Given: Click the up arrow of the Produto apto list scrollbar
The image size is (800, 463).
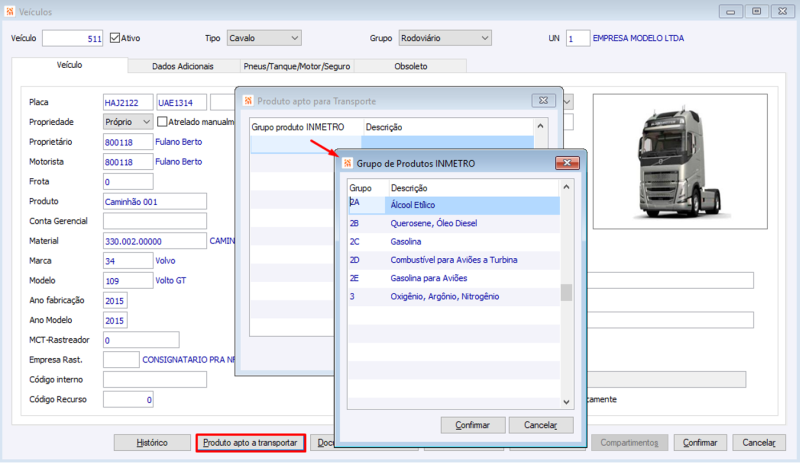Looking at the screenshot, I should tap(540, 126).
